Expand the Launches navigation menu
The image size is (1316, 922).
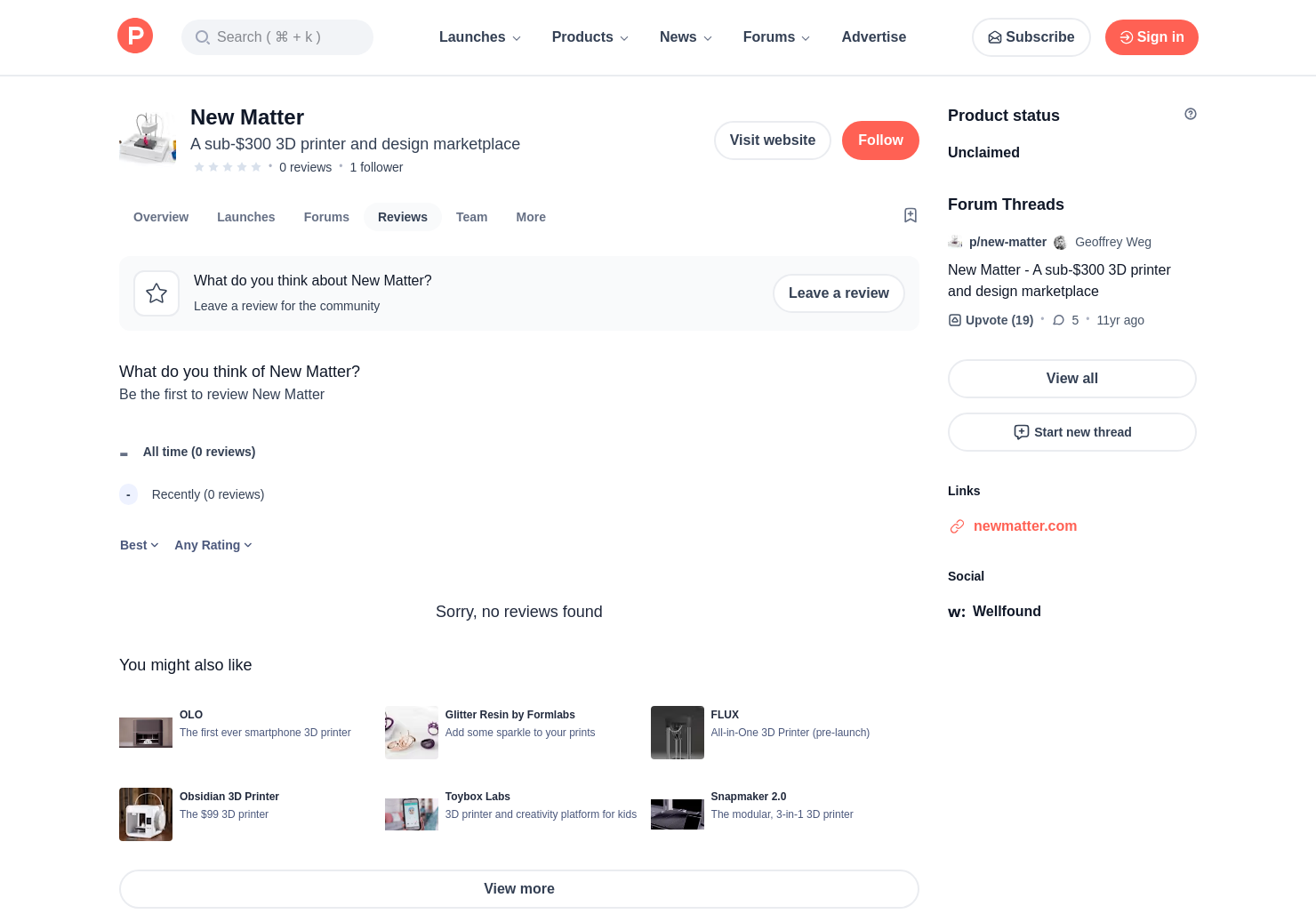click(479, 37)
